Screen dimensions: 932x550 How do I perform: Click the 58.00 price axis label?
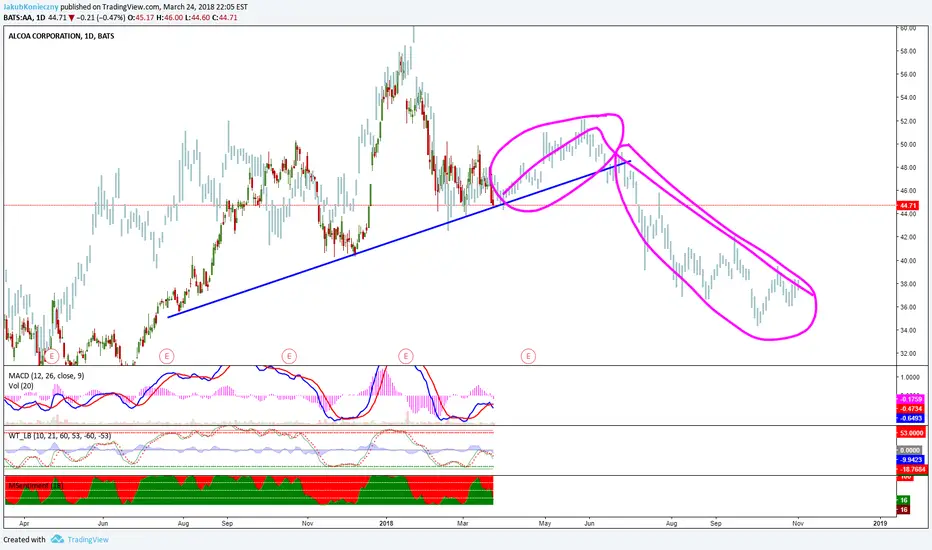[907, 52]
